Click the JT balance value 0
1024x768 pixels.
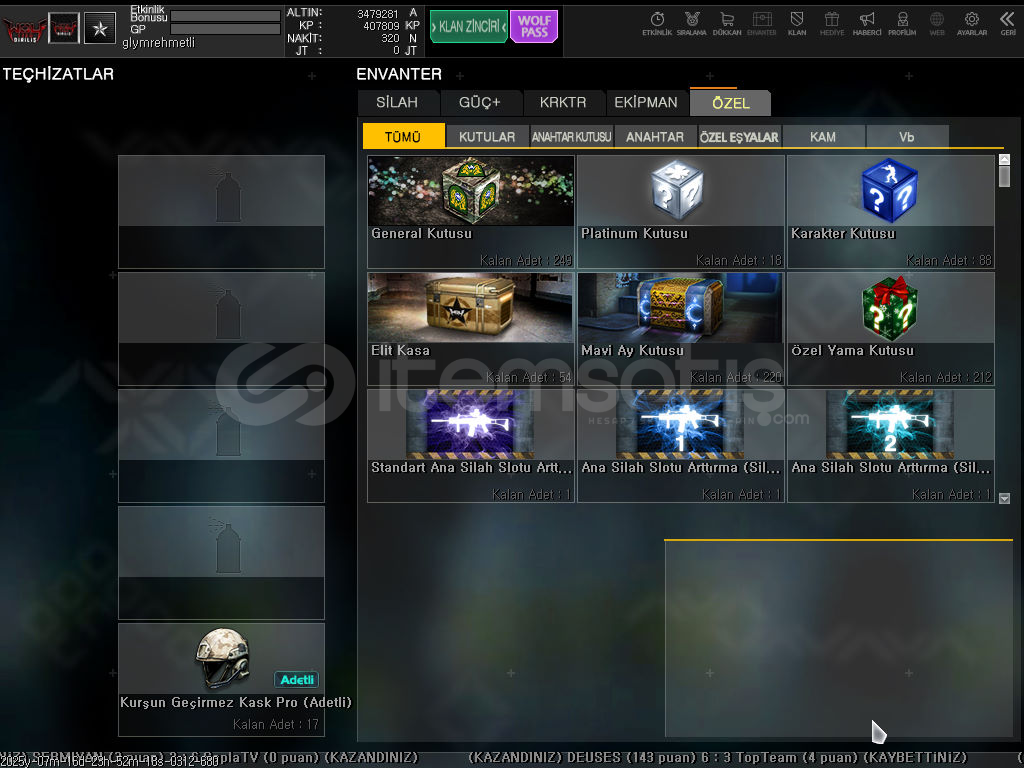[x=396, y=50]
